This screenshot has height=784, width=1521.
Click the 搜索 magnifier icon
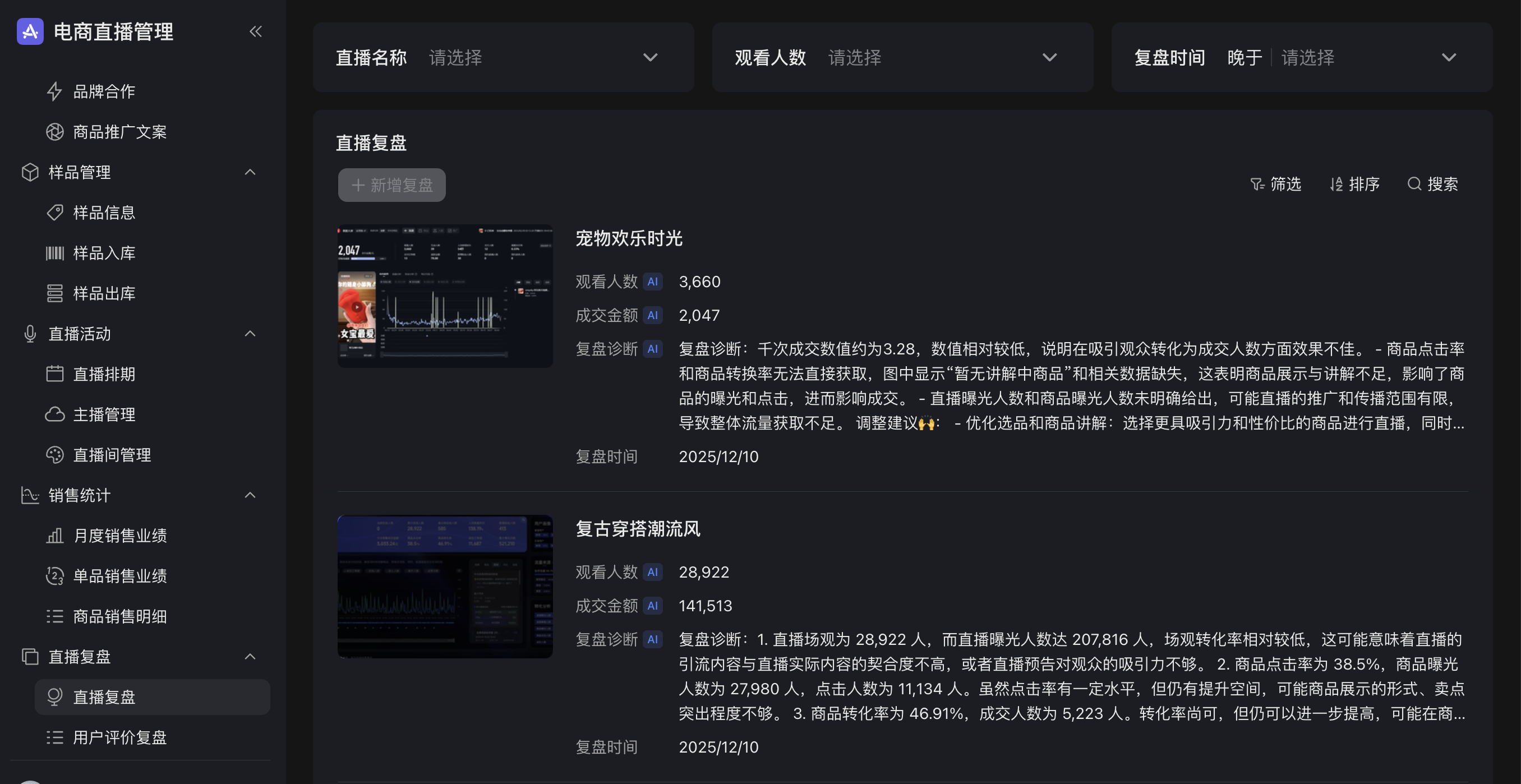(1414, 184)
